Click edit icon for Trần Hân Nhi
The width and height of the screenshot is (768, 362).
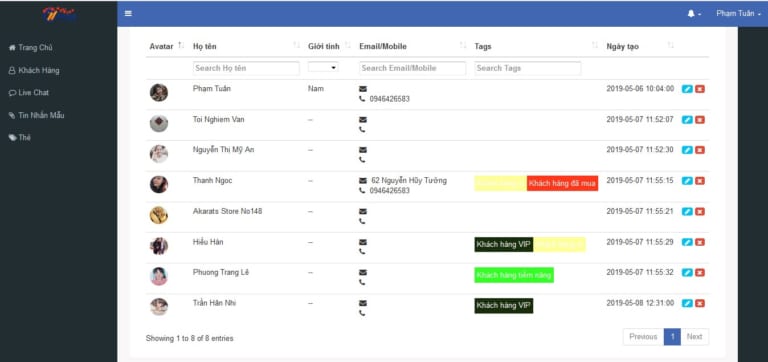tap(687, 303)
